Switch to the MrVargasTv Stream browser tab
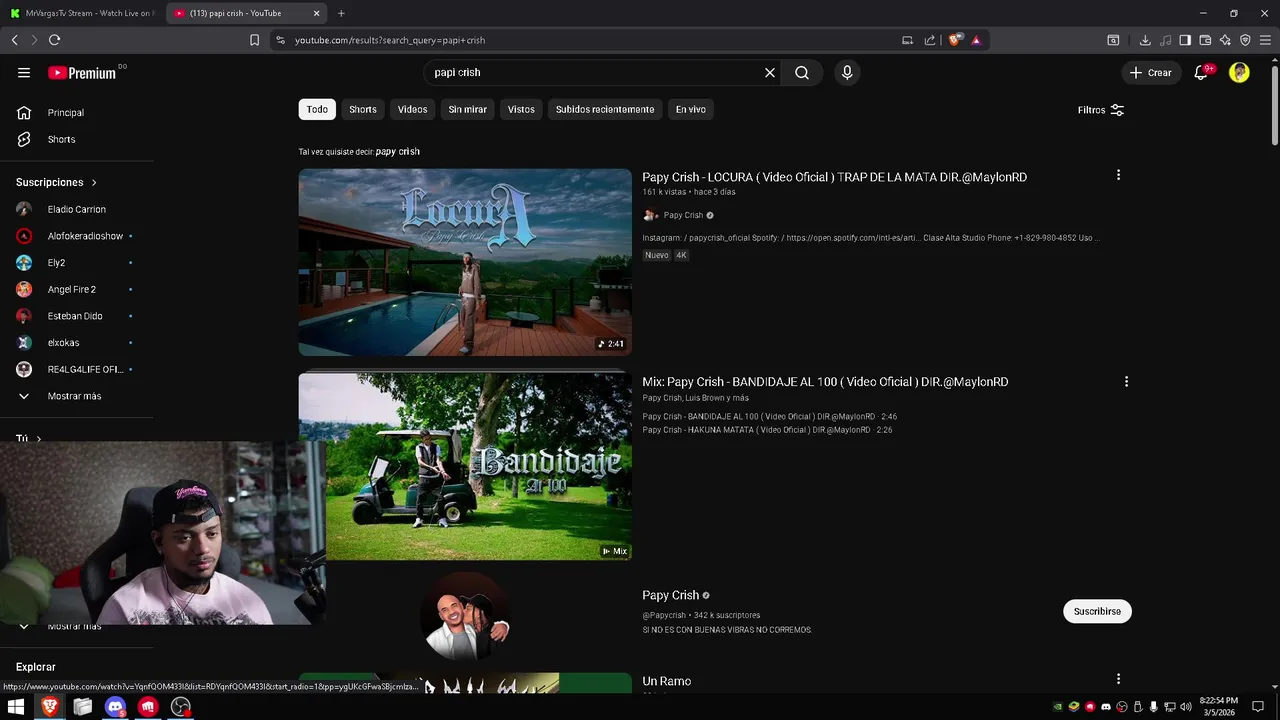 pyautogui.click(x=82, y=13)
